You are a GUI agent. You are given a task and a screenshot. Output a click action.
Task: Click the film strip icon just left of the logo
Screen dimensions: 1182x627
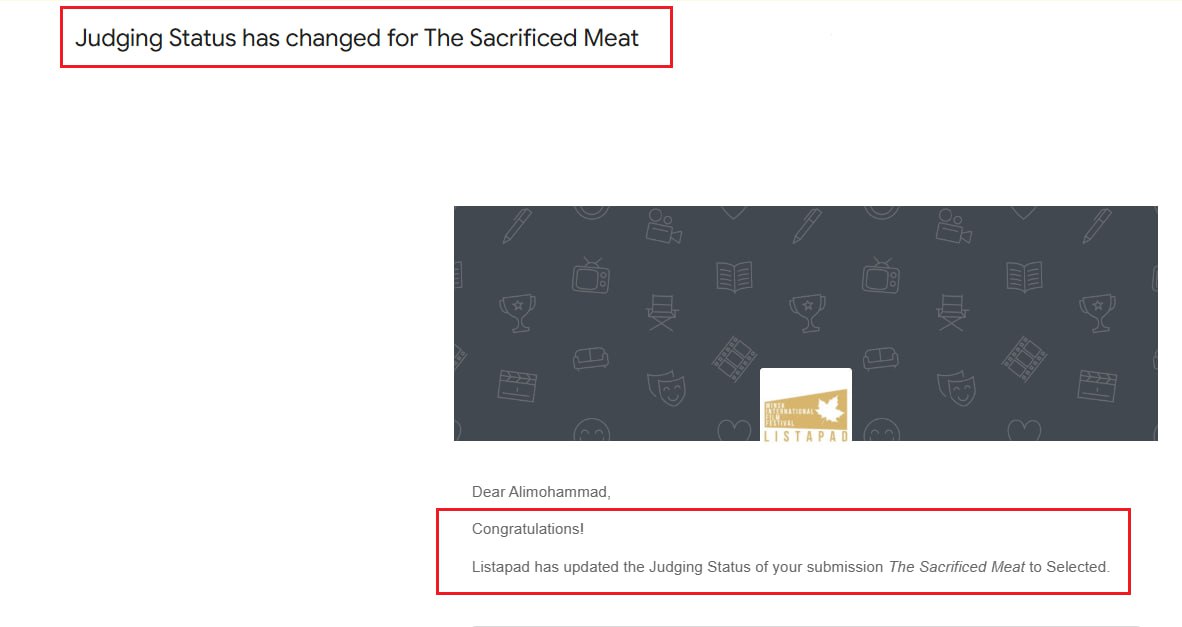point(734,358)
